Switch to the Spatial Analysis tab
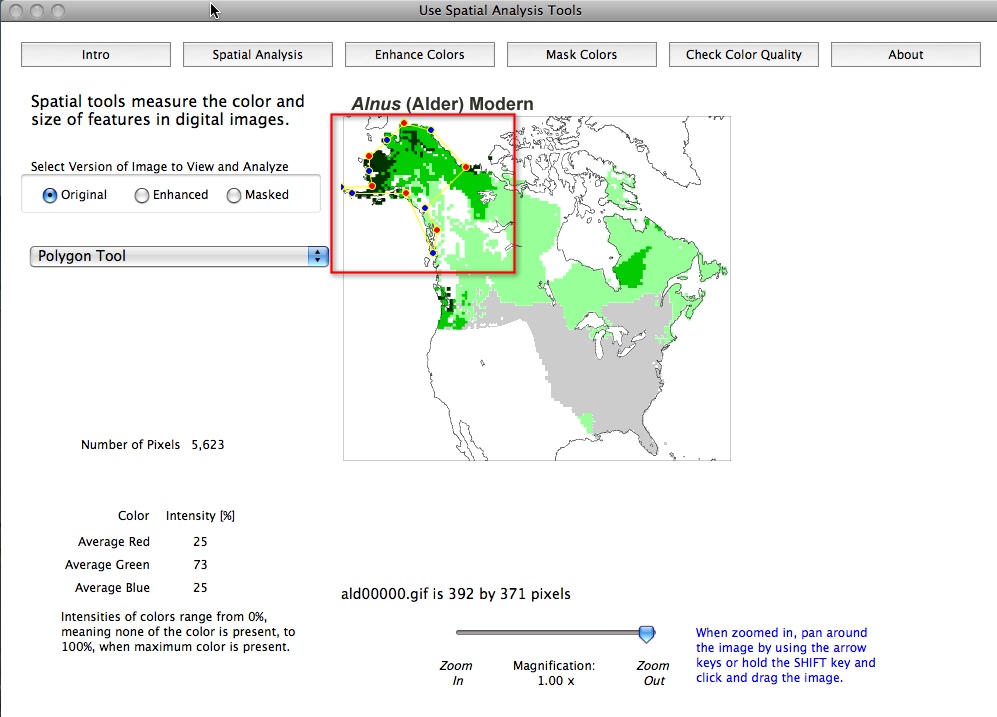This screenshot has width=997, height=717. (257, 54)
